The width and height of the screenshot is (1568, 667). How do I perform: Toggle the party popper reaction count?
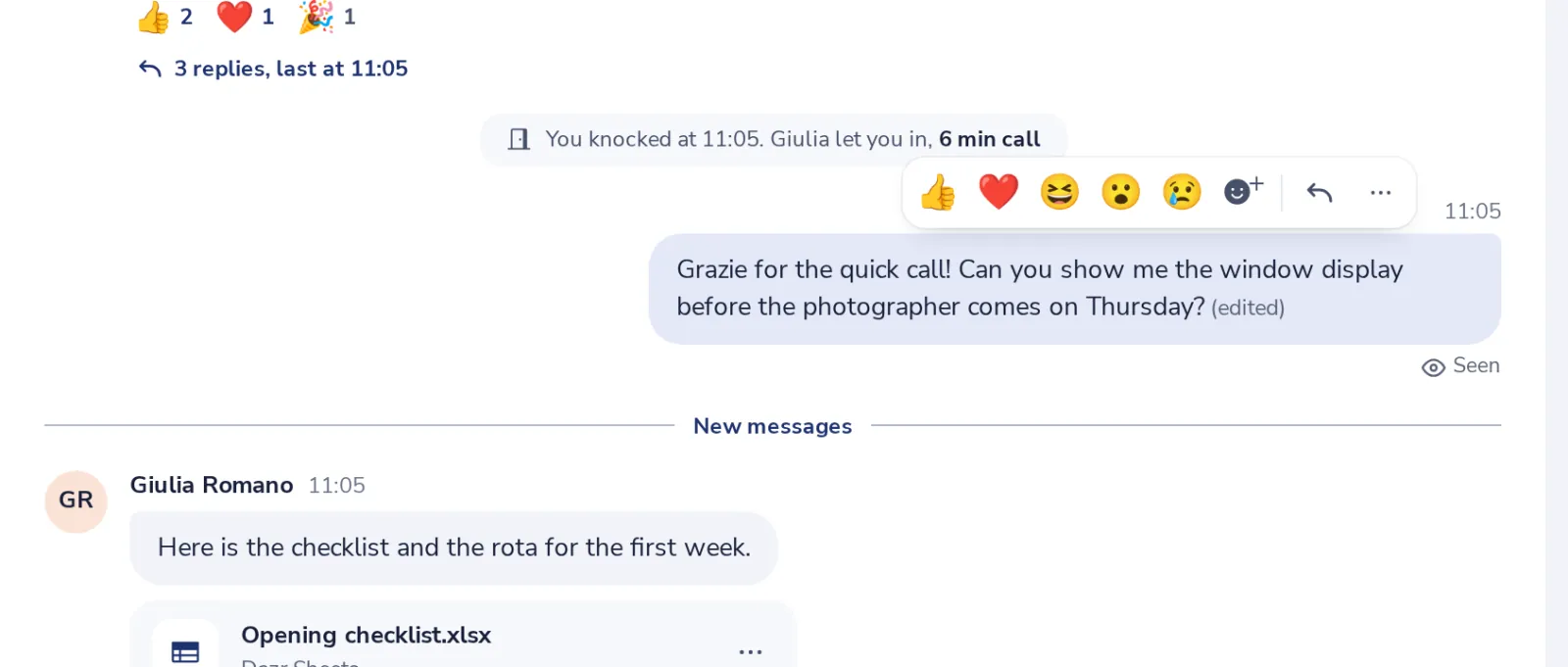327,17
